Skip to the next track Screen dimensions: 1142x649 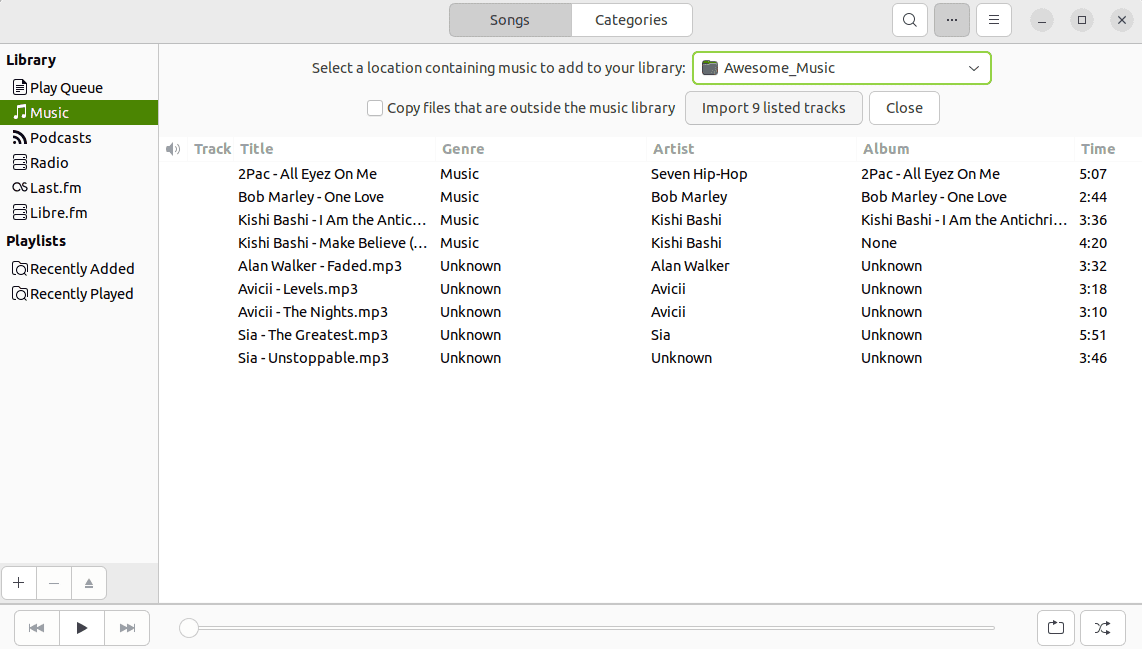coord(127,627)
